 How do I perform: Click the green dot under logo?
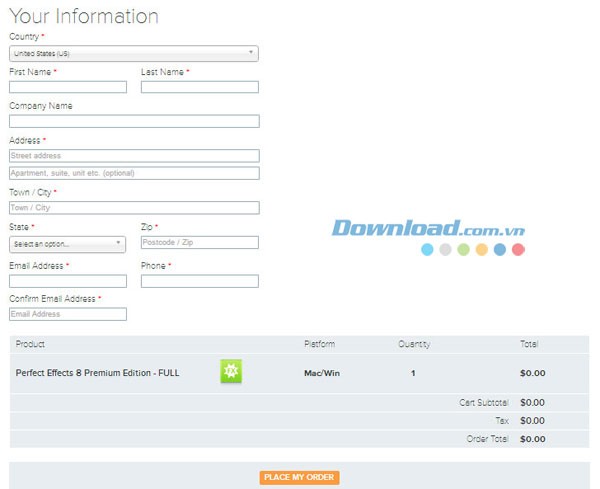(463, 250)
